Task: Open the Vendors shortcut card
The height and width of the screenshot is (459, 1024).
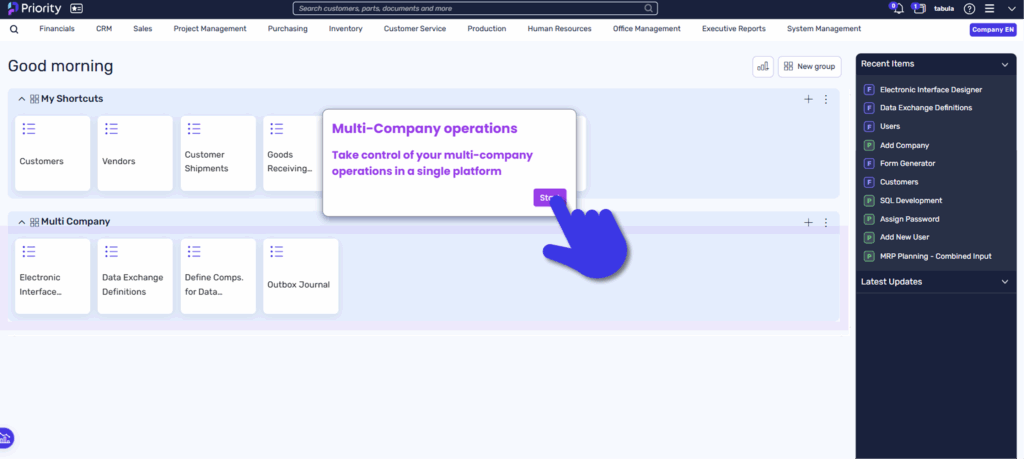Action: point(135,153)
